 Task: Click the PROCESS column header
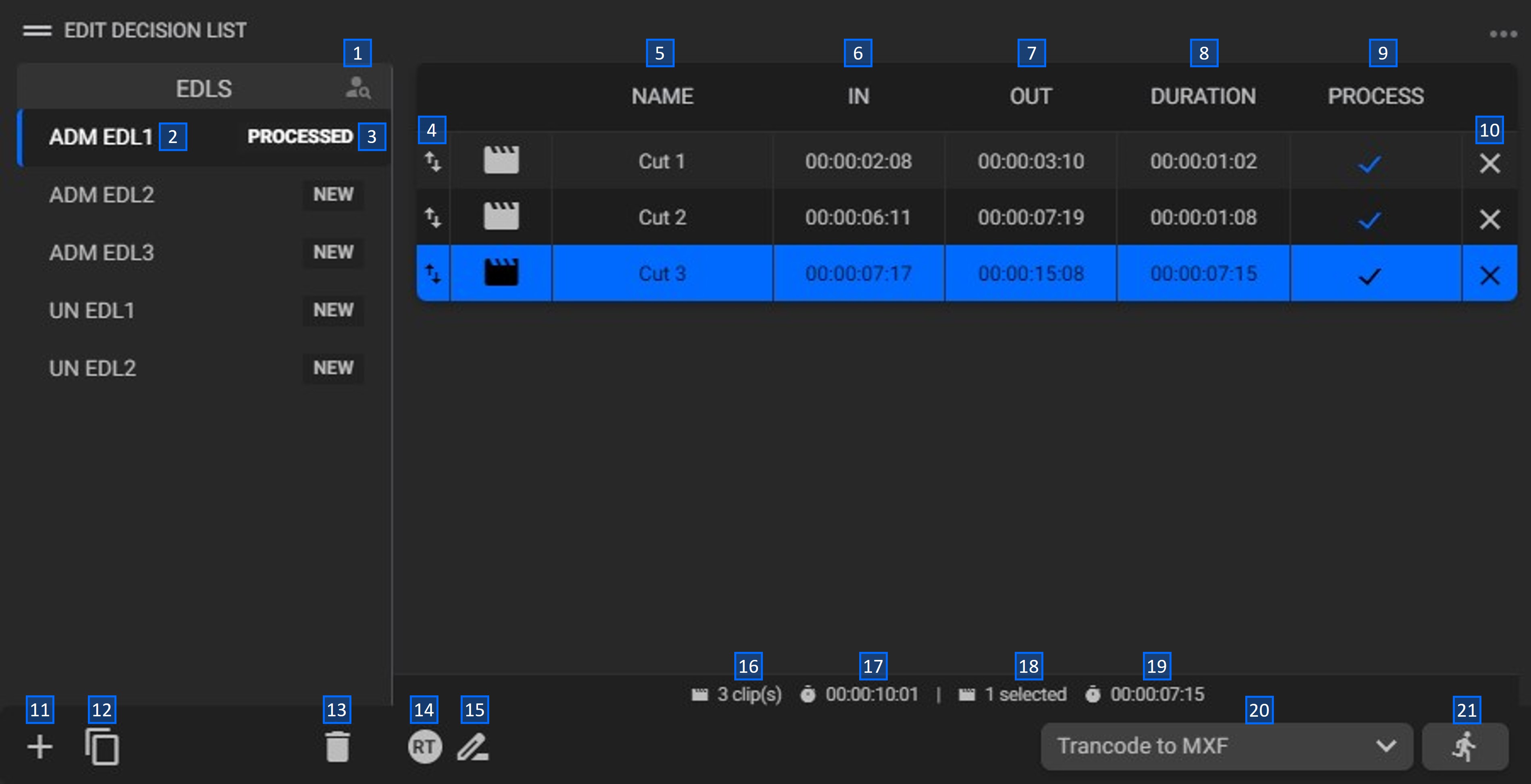tap(1375, 96)
